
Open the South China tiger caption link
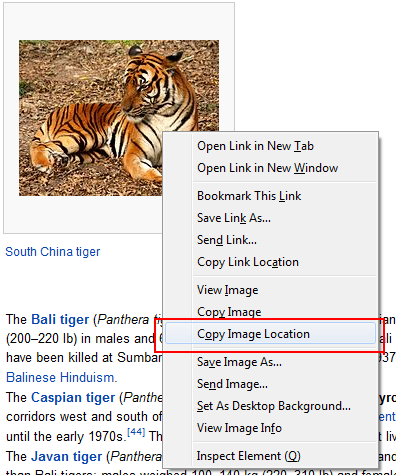coord(53,252)
